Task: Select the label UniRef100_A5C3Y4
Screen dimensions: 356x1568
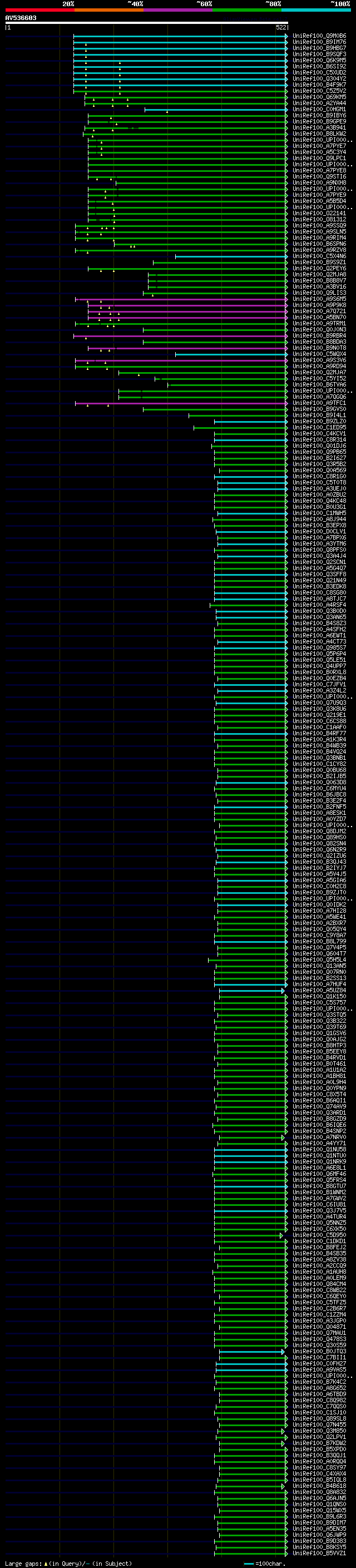Action: 319,152
